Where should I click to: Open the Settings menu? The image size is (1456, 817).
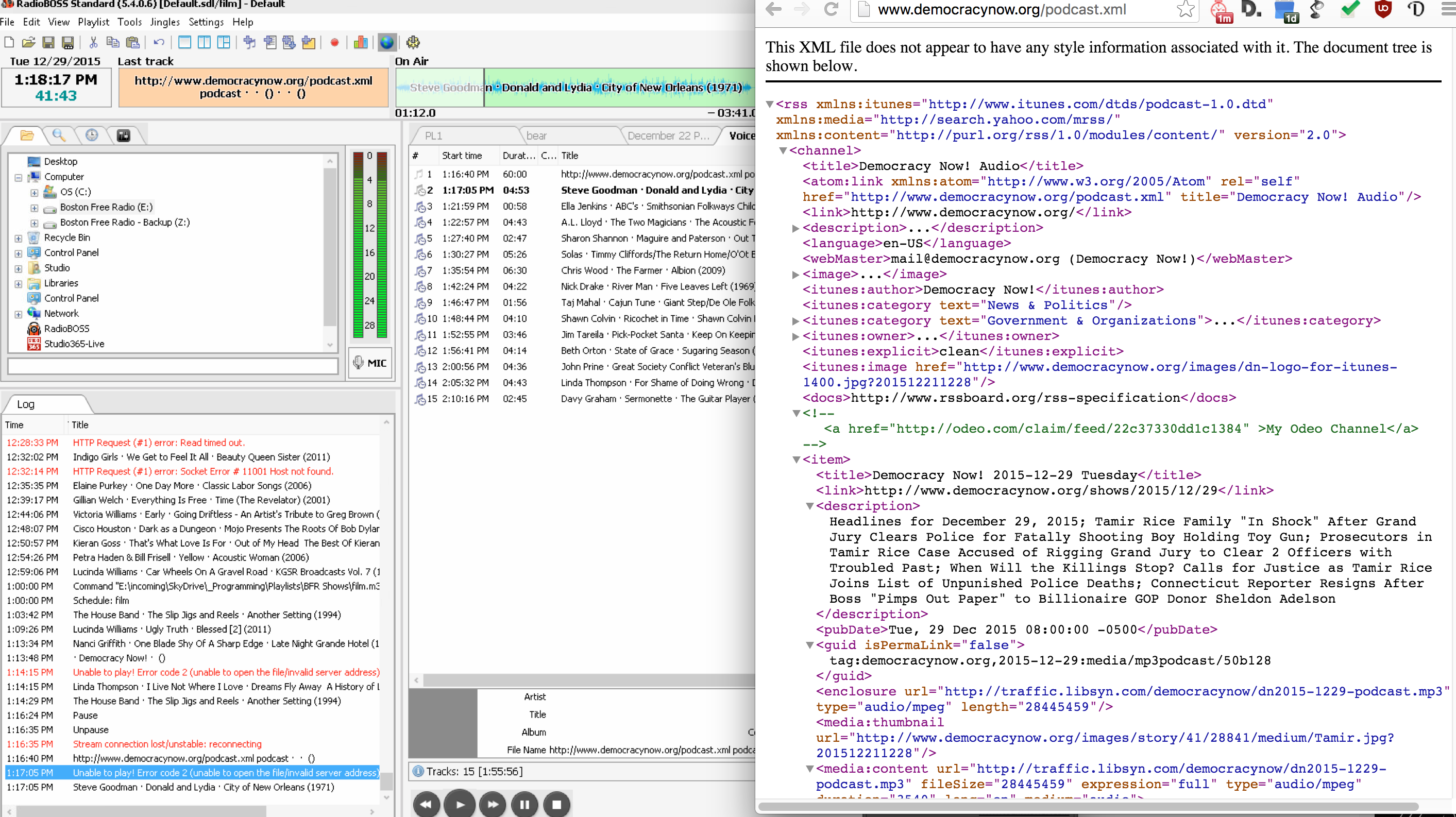point(206,22)
